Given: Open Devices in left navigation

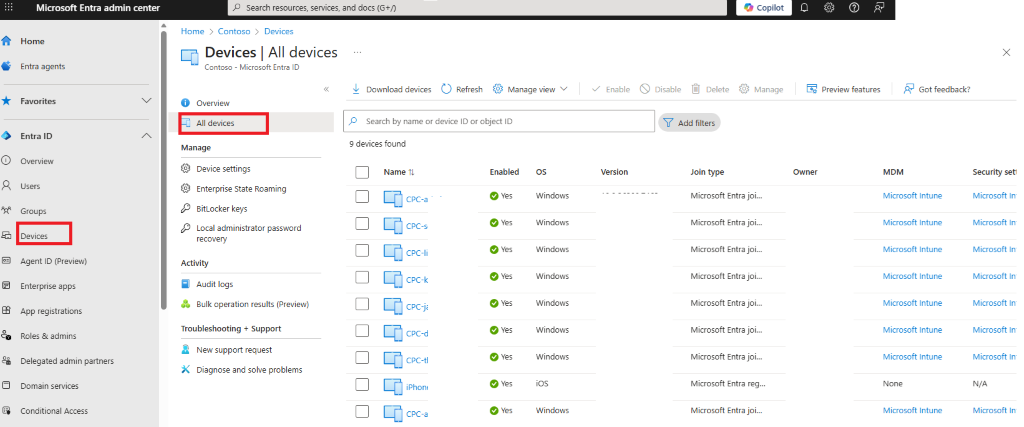Looking at the screenshot, I should pyautogui.click(x=34, y=236).
